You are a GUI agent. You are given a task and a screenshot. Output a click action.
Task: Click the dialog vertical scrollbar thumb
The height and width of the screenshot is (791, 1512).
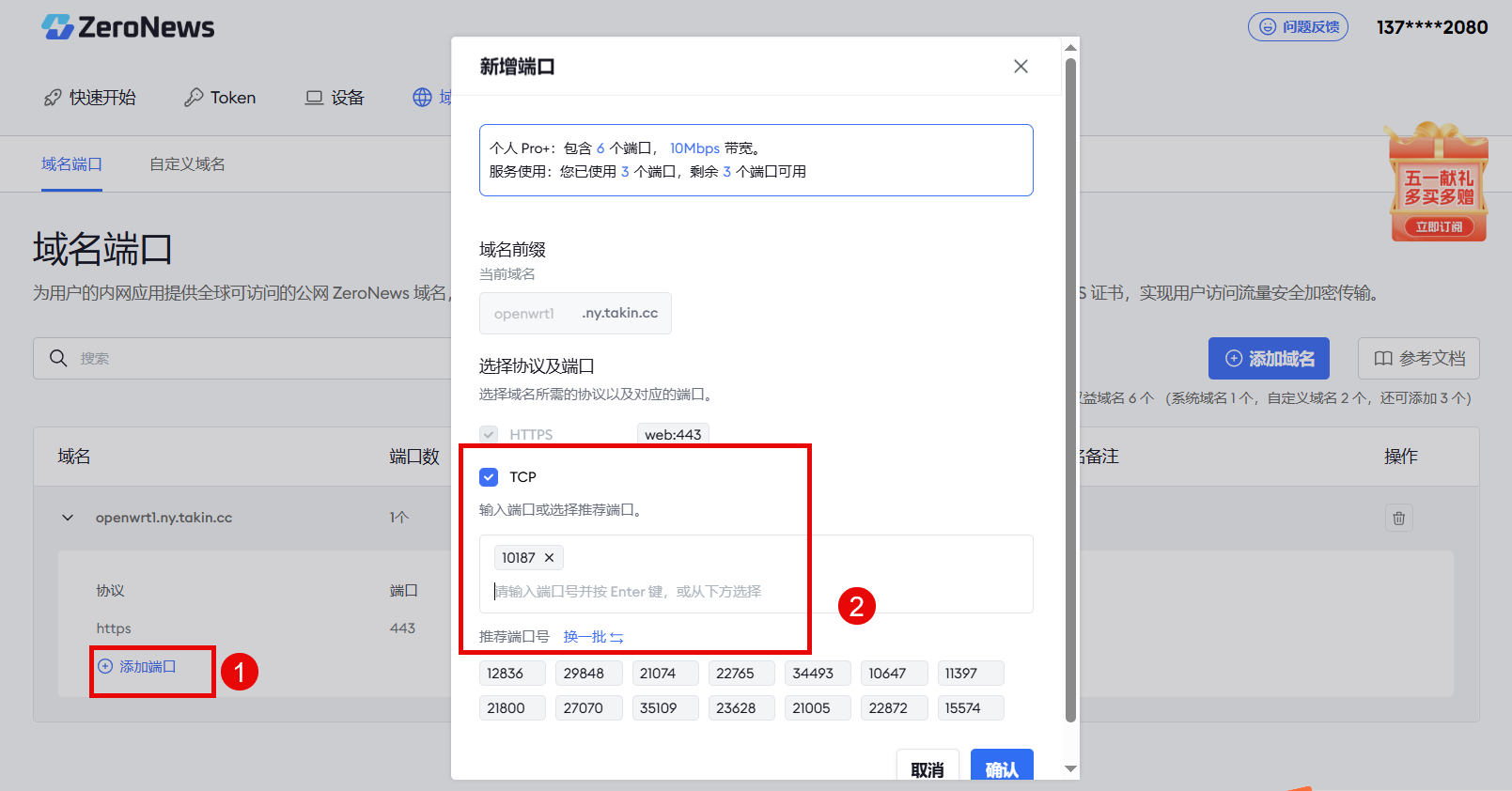point(1070,390)
